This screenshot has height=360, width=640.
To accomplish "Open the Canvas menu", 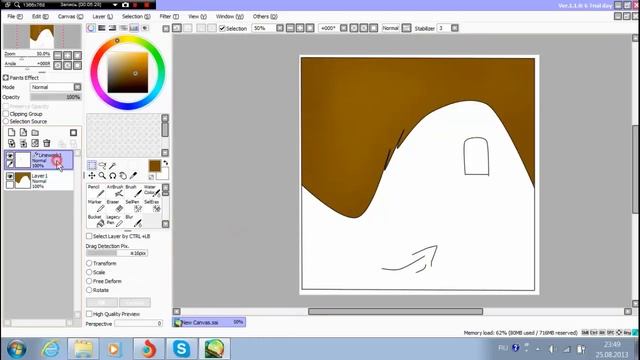I will click(x=70, y=16).
